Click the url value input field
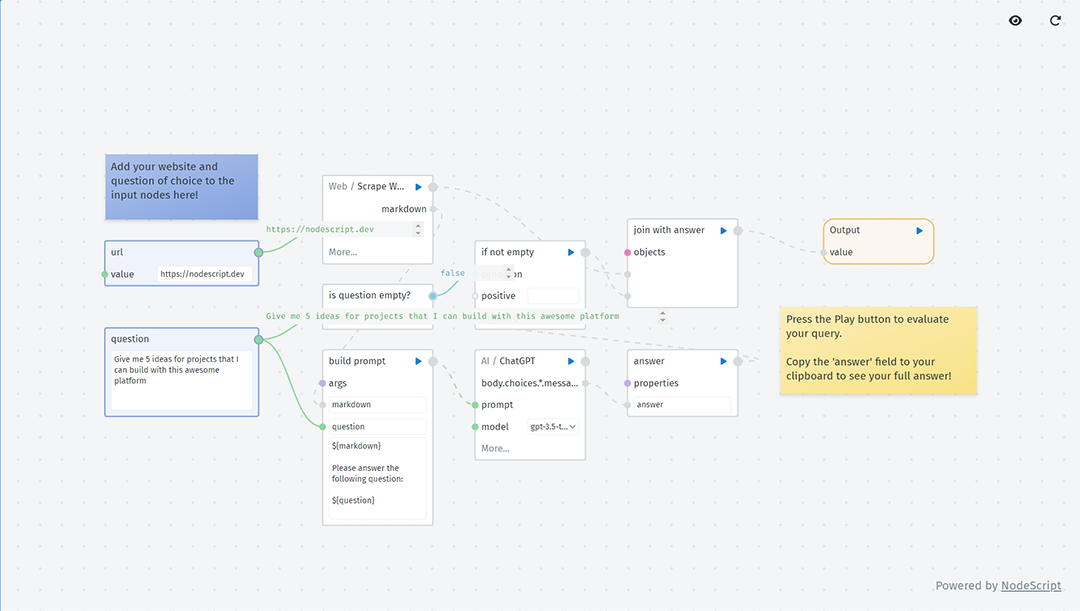The width and height of the screenshot is (1080, 611). coord(205,274)
